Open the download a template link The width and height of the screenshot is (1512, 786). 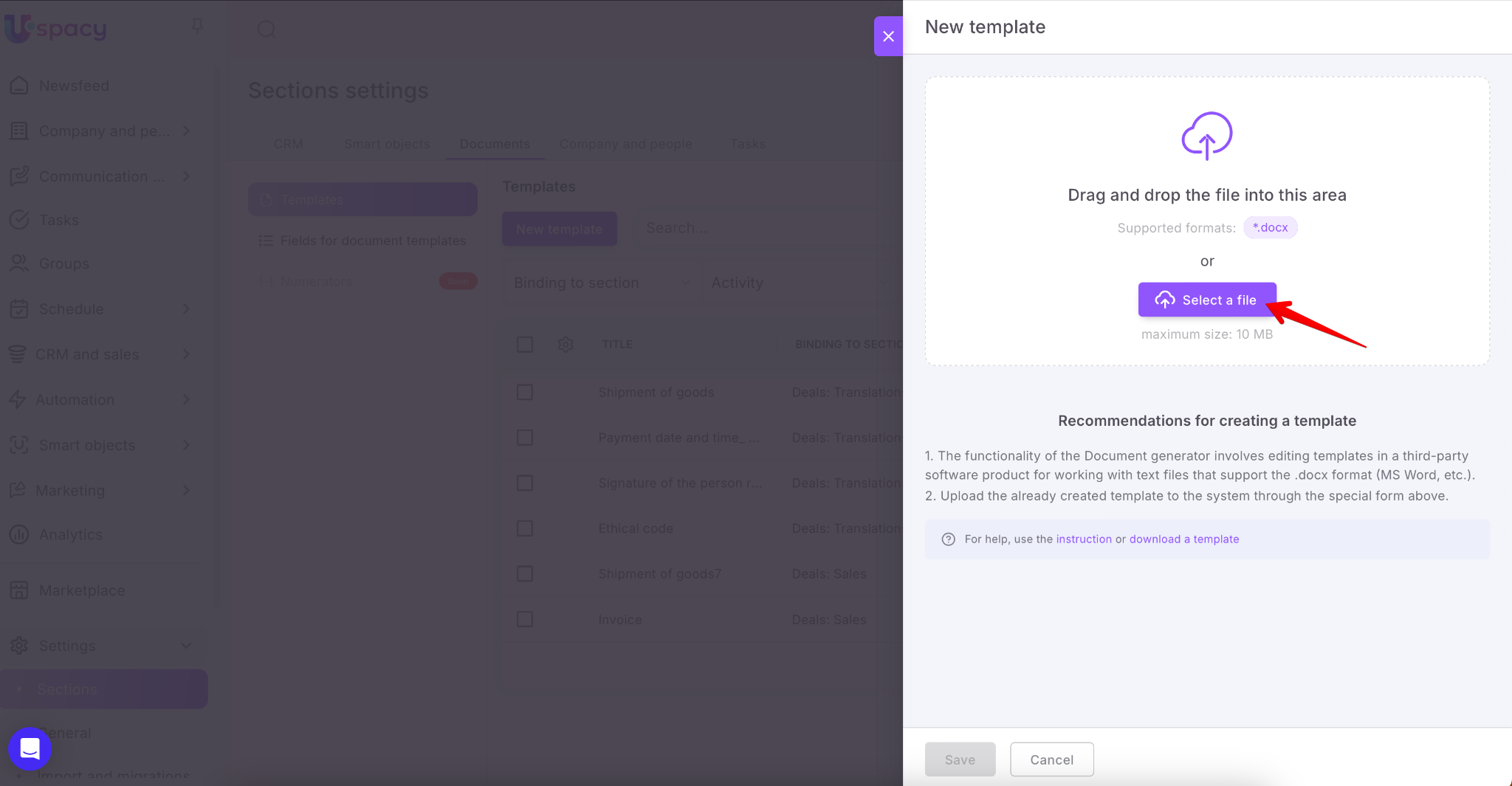coord(1183,539)
